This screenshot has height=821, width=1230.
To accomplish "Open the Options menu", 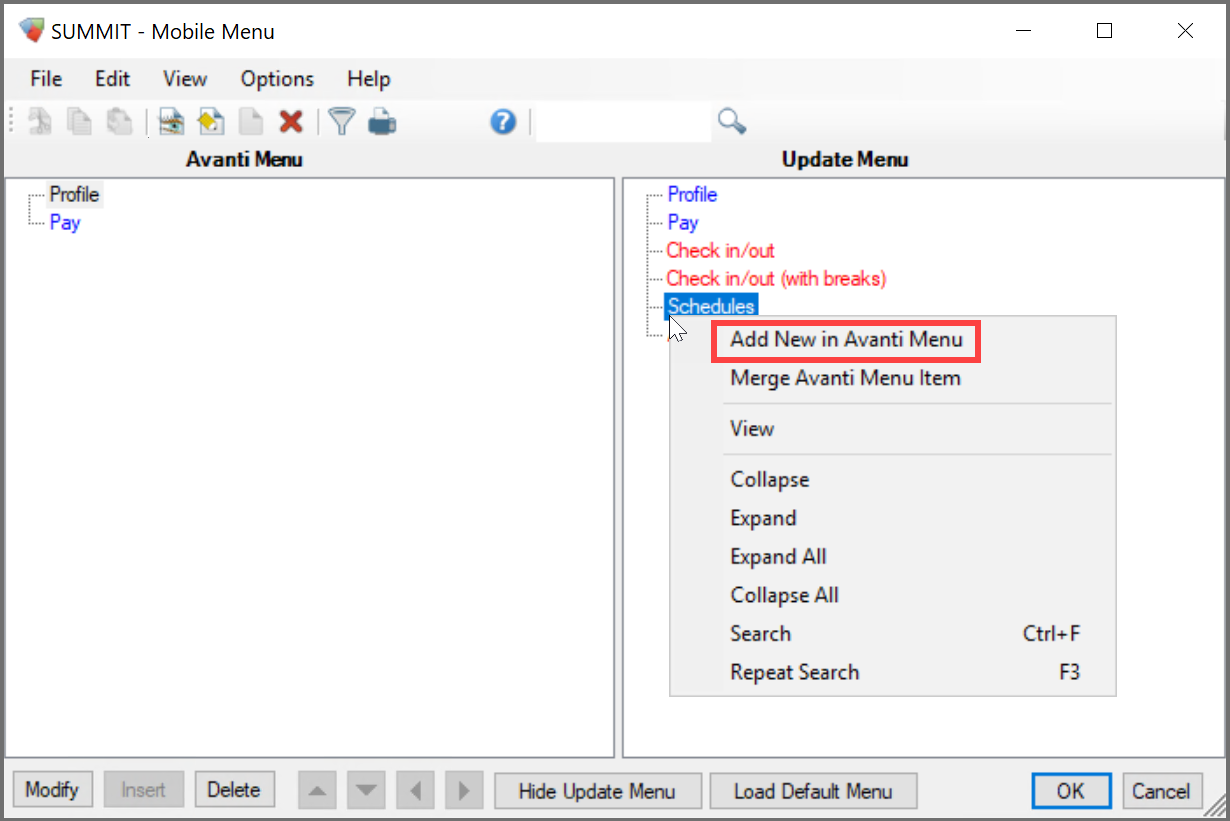I will tap(277, 79).
